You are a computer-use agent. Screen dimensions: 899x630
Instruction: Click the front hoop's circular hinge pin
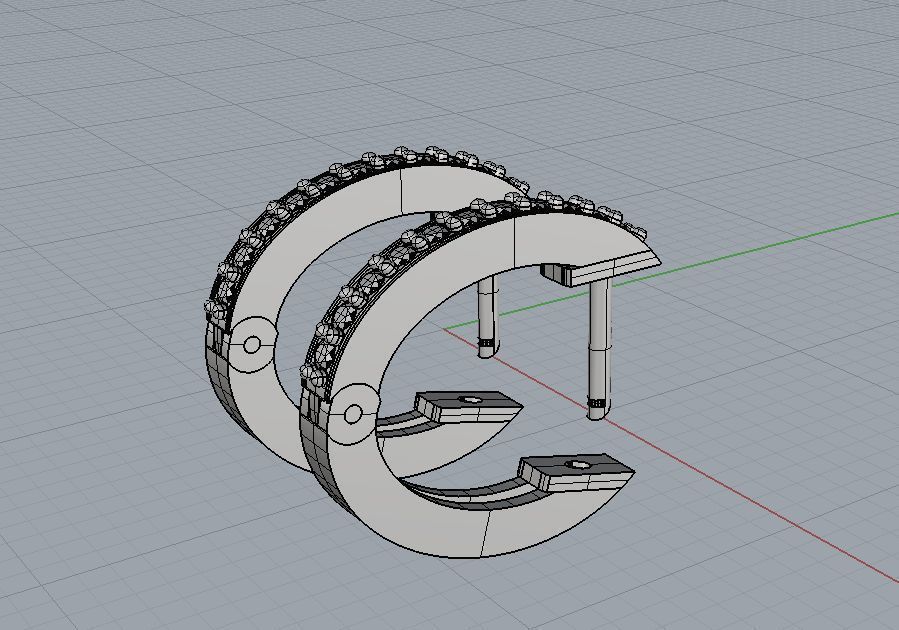pos(353,414)
